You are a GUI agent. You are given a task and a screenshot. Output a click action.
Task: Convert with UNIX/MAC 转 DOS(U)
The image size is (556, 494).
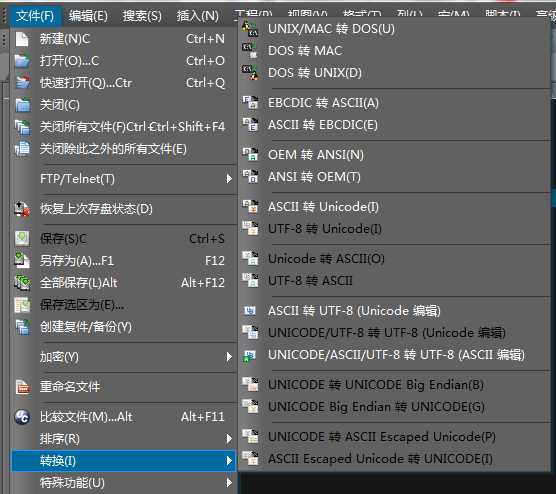tap(395, 29)
